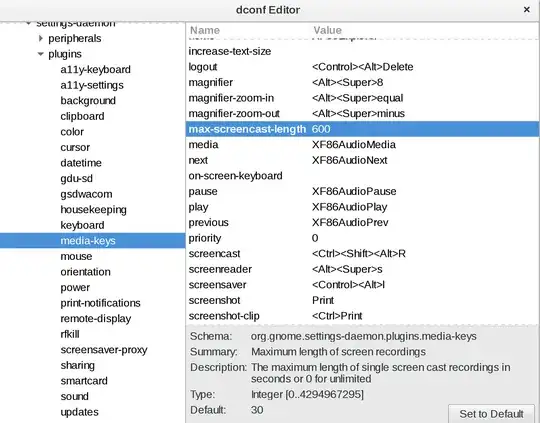
Task: Select the magnifier-zoom-in key
Action: [x=231, y=98]
